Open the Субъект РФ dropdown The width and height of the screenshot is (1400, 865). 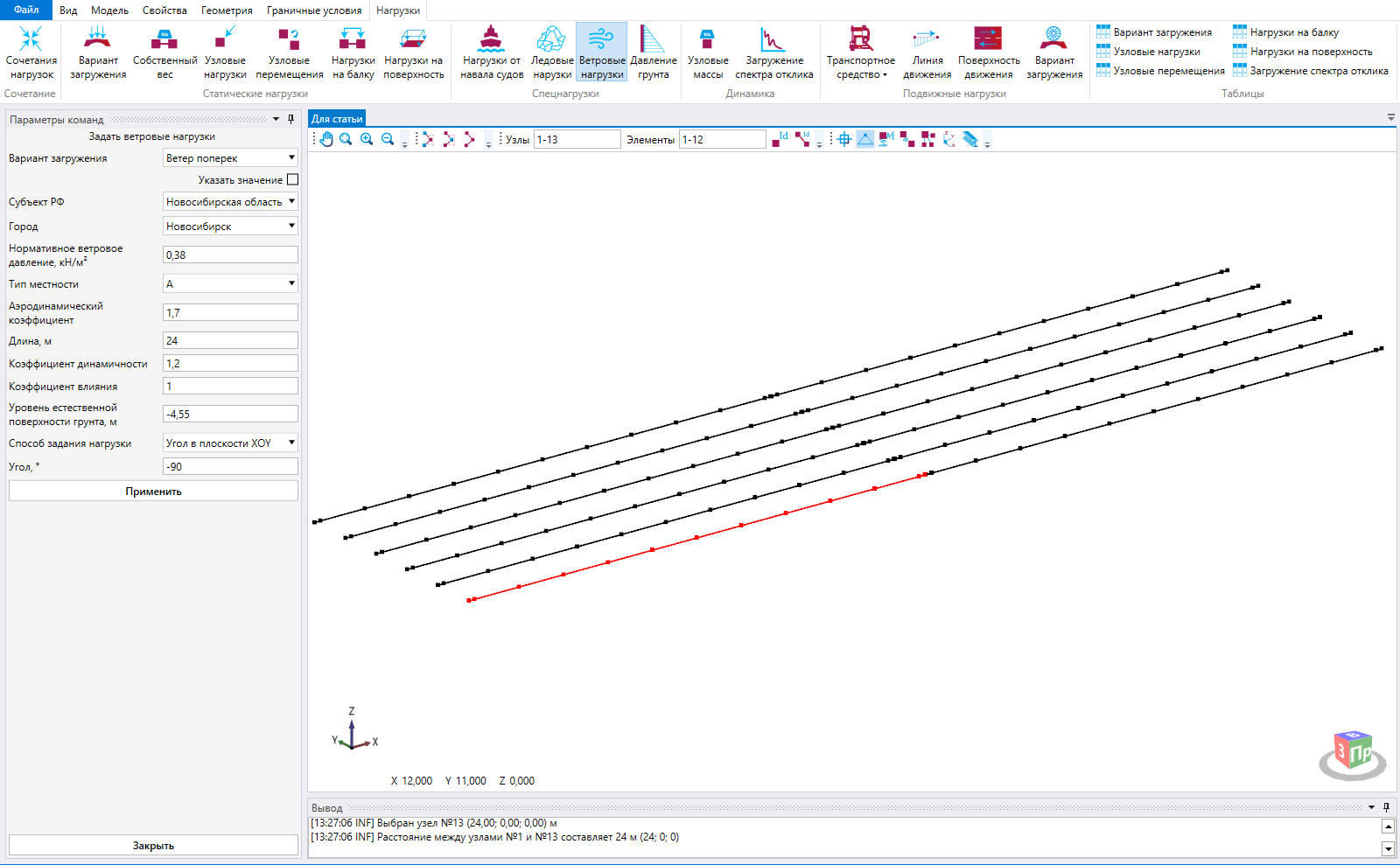(230, 202)
